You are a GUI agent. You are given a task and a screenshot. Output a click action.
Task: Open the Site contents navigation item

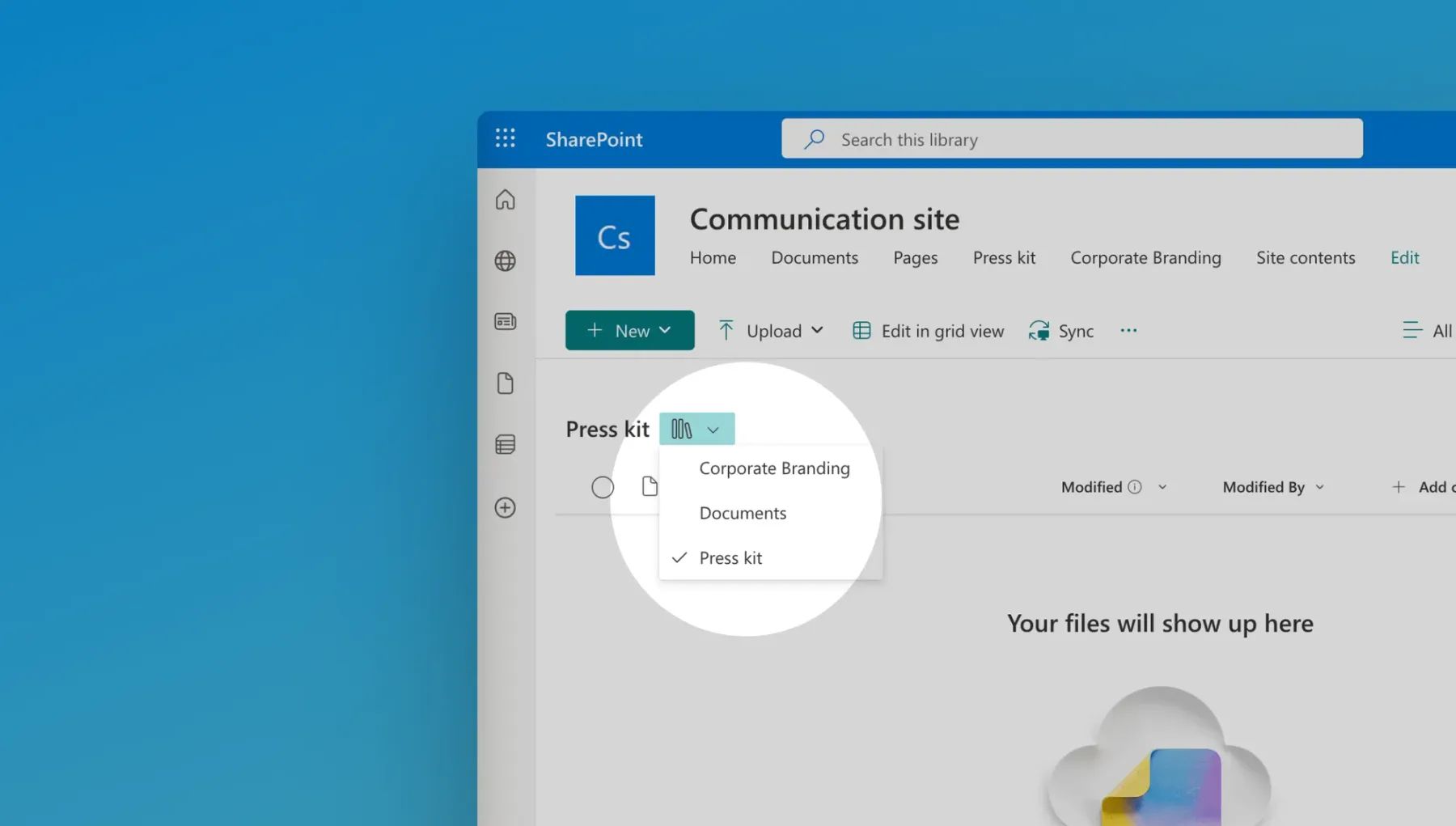coord(1306,257)
